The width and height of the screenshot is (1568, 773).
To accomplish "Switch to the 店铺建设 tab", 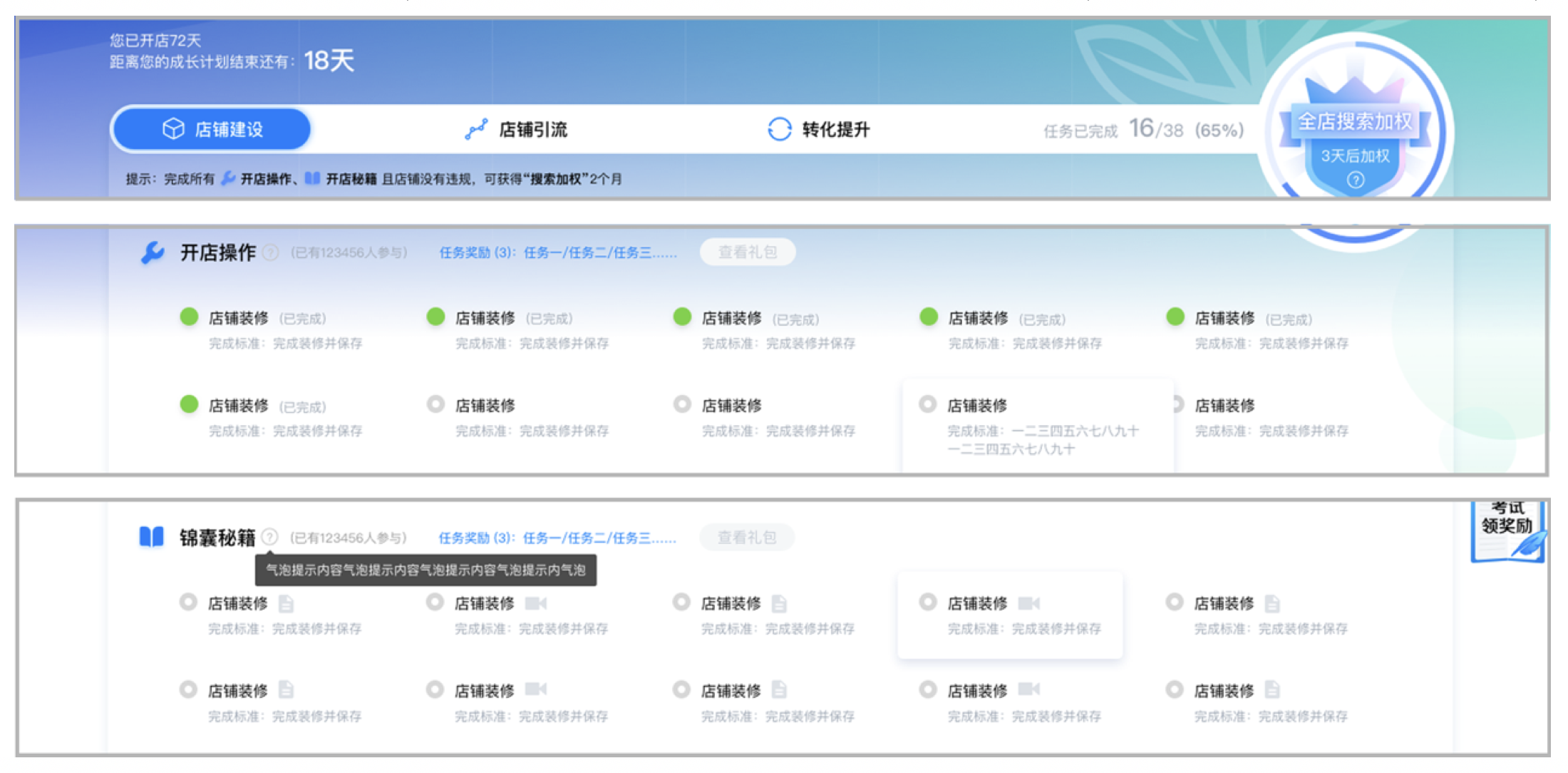I will [212, 130].
